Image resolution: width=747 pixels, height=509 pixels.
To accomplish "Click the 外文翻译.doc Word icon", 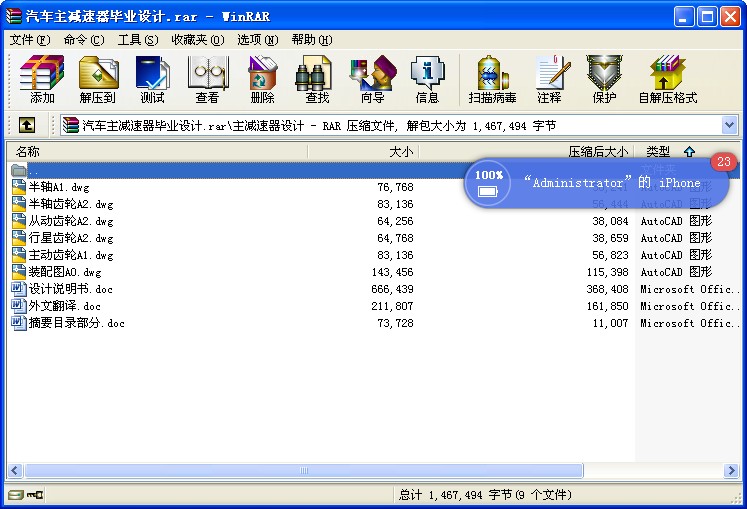I will coord(19,305).
